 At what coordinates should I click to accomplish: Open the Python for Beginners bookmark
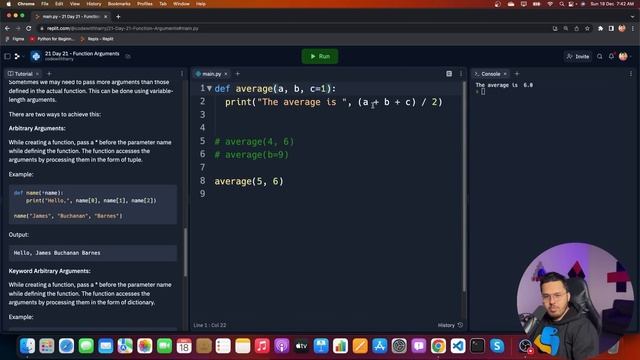52,39
